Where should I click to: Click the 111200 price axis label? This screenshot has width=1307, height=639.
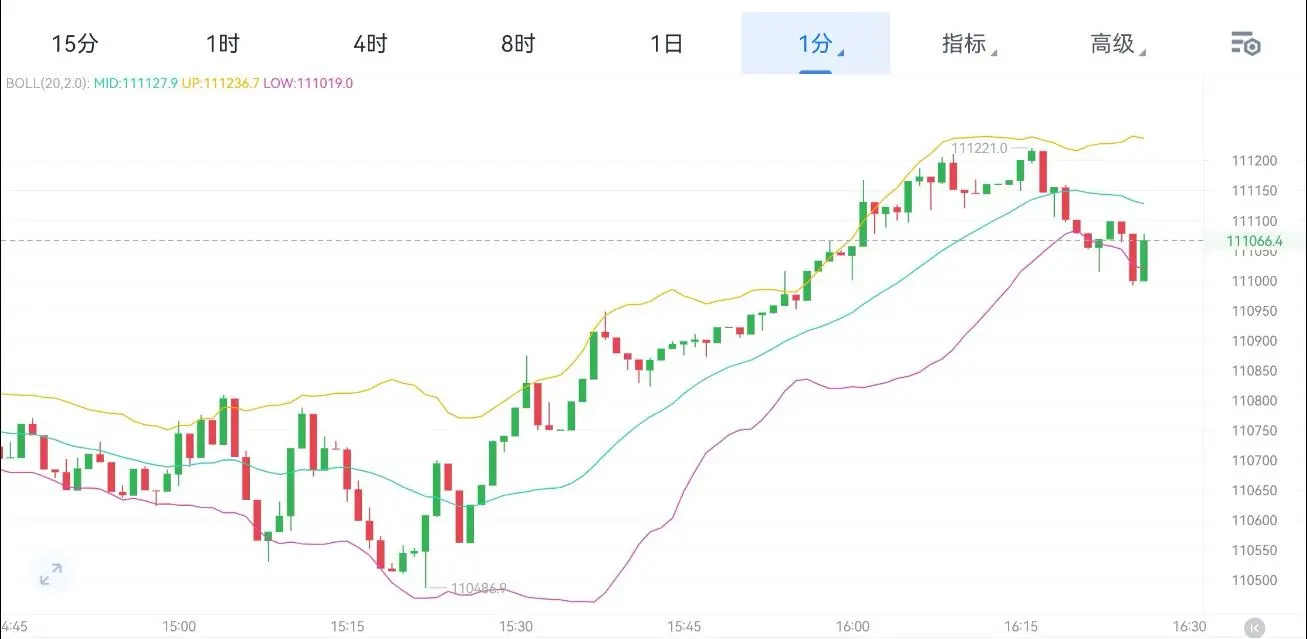click(1254, 161)
